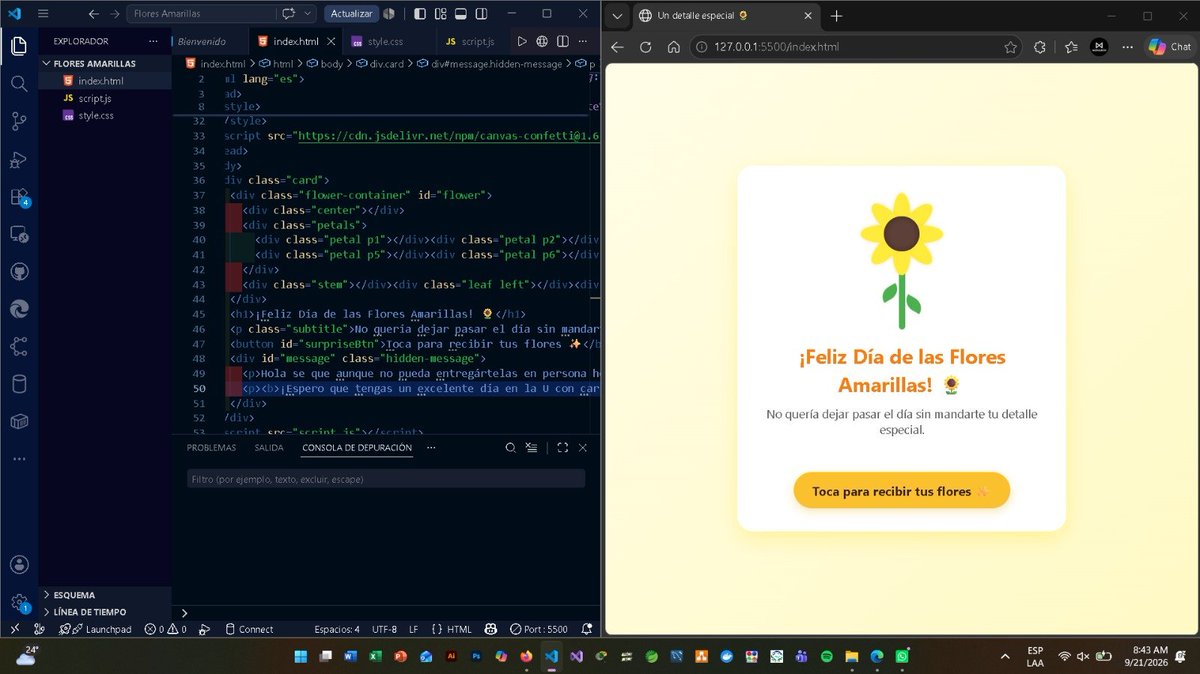Select the CONSOLA DE DEPURACIÓN tab
This screenshot has height=674, width=1200.
357,447
